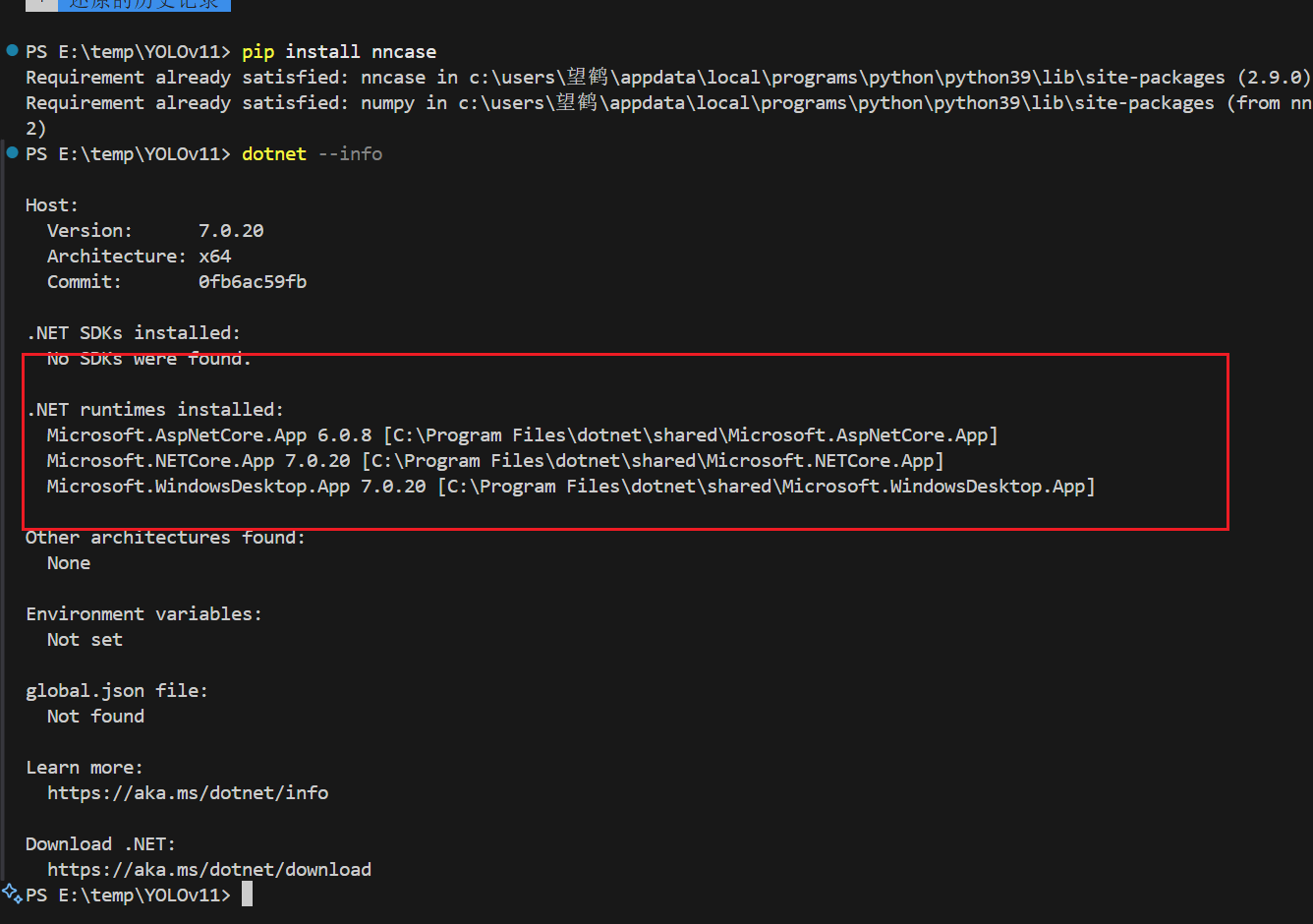Screen dimensions: 1313x924
Task: Open the aka.ms/dotnet/download link
Action: (209, 869)
